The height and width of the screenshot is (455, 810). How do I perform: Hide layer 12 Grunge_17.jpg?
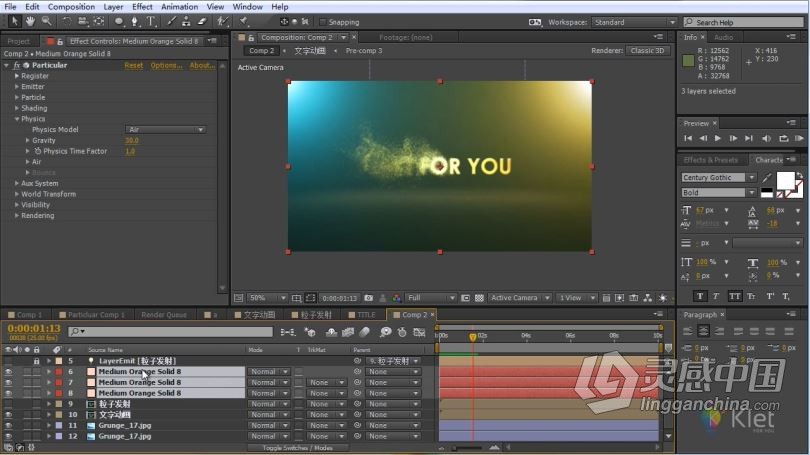(8, 436)
